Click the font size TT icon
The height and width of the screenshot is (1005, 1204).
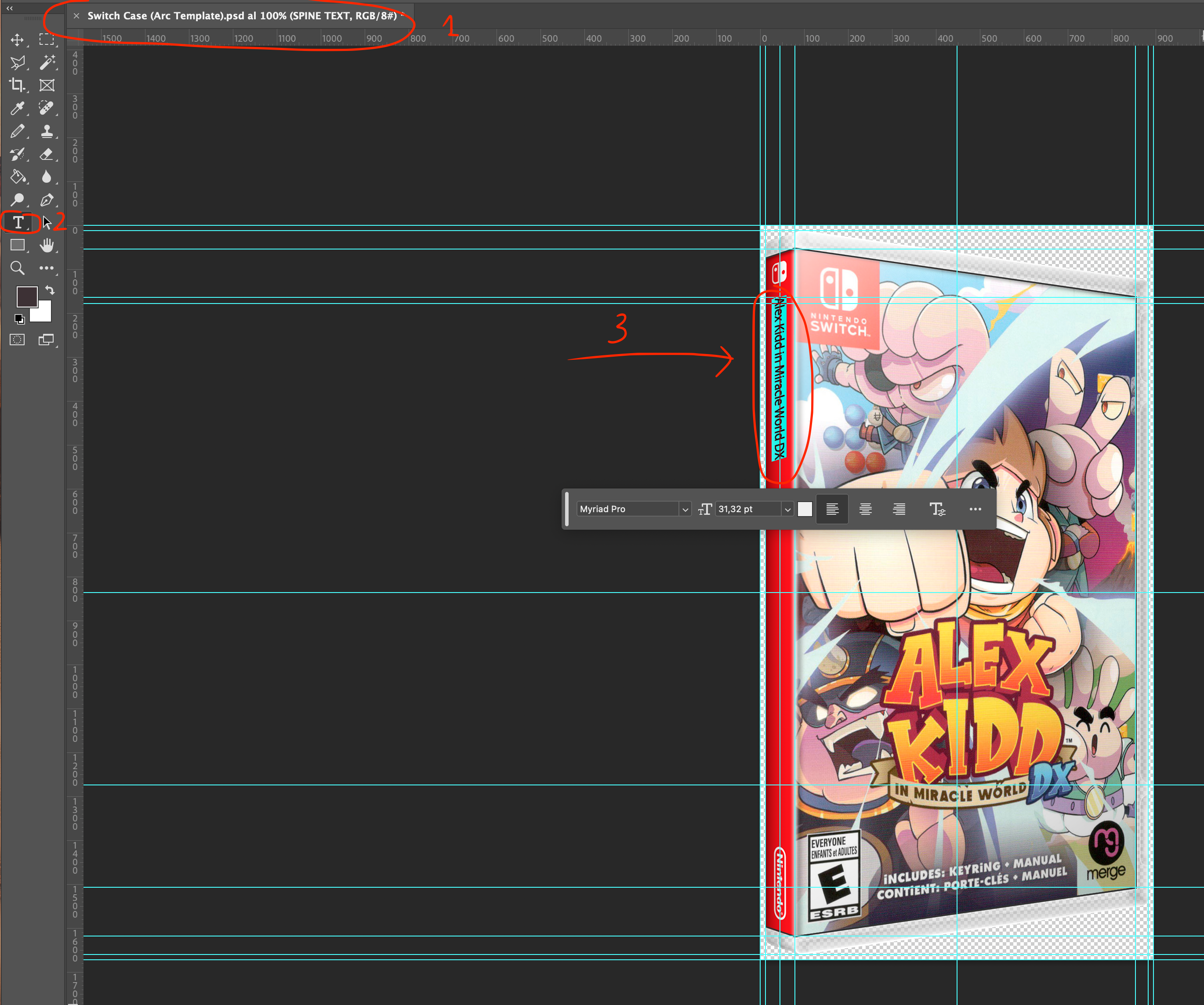[x=705, y=510]
